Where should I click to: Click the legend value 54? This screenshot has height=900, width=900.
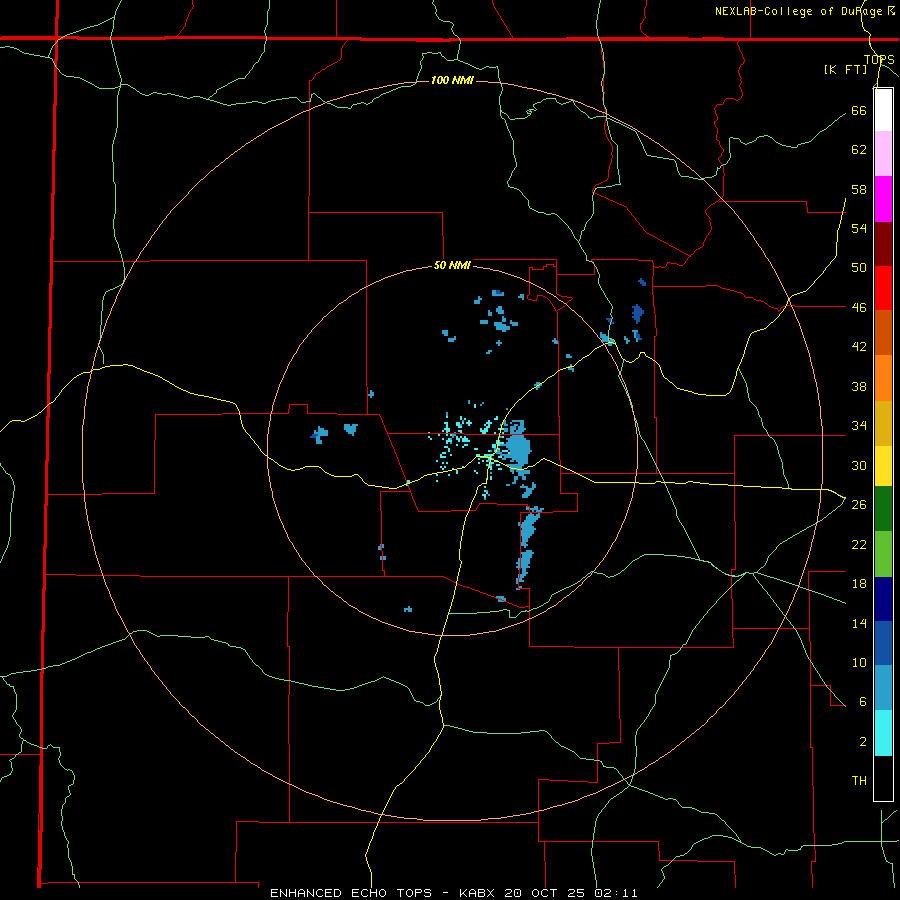point(859,228)
